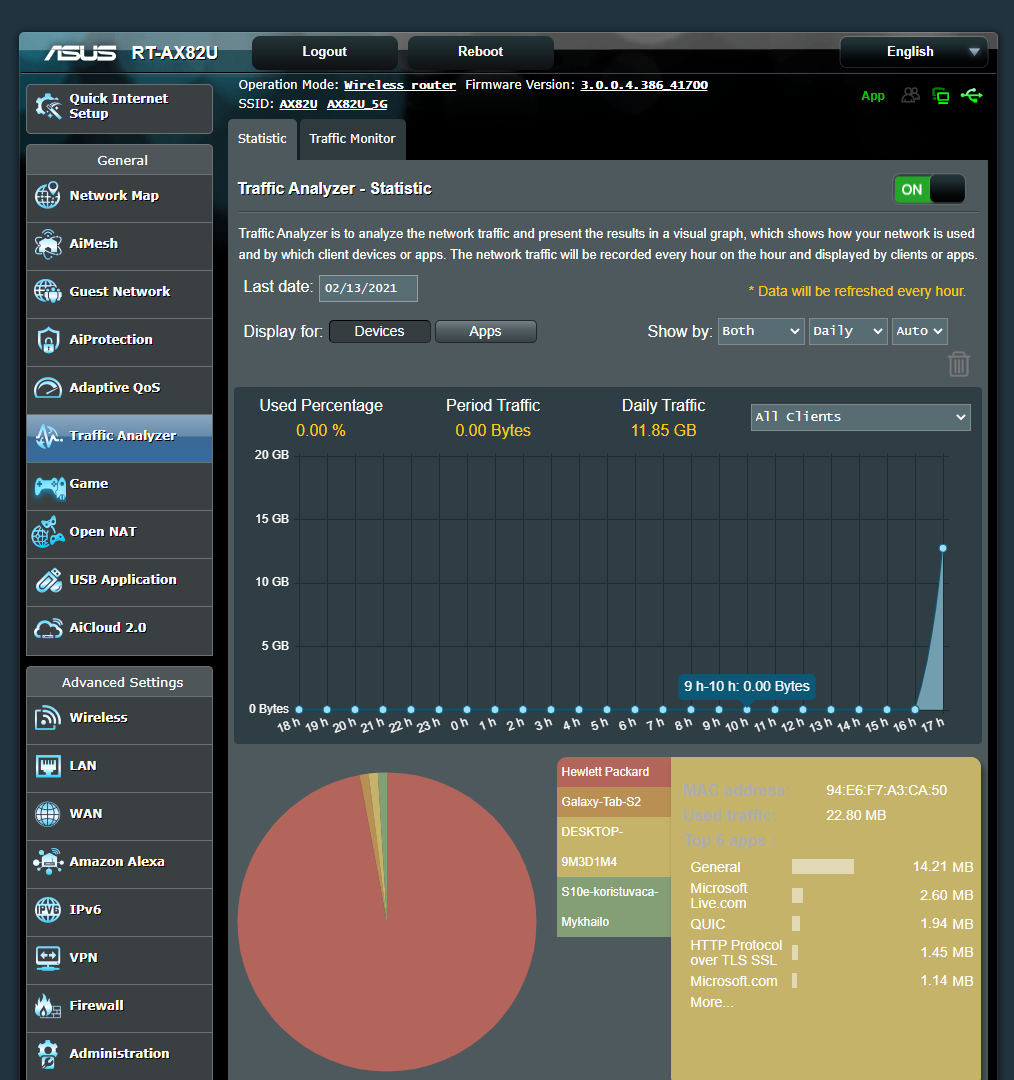
Task: Select Hewlett Packard red legend entry
Action: (x=614, y=772)
